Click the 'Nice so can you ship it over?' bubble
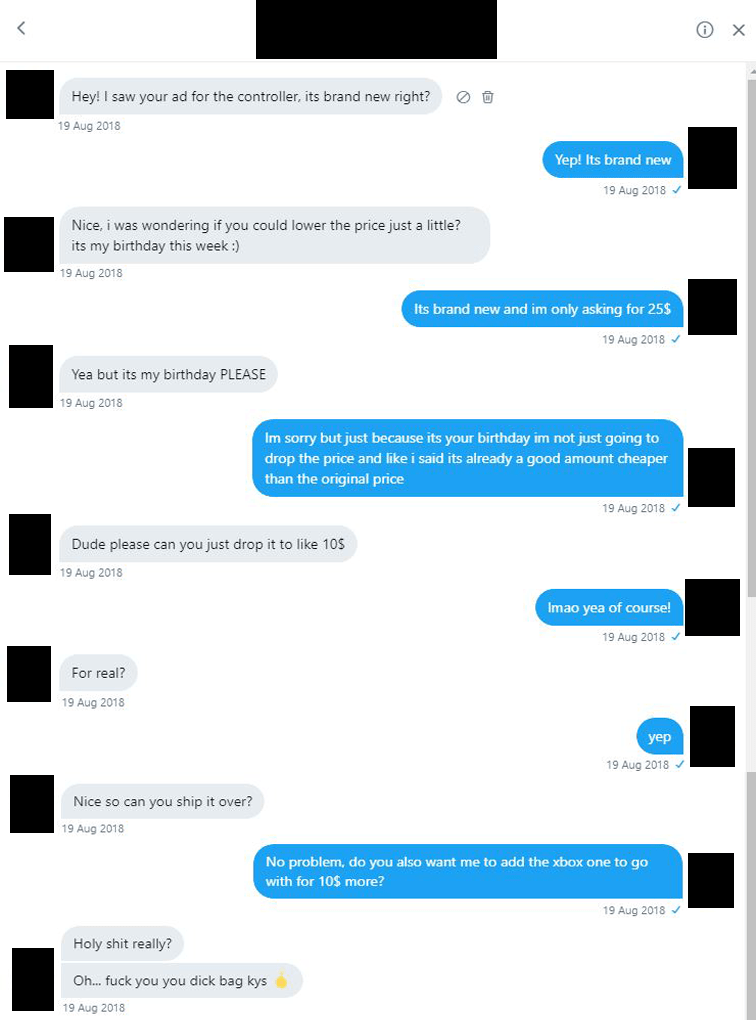 click(x=163, y=801)
